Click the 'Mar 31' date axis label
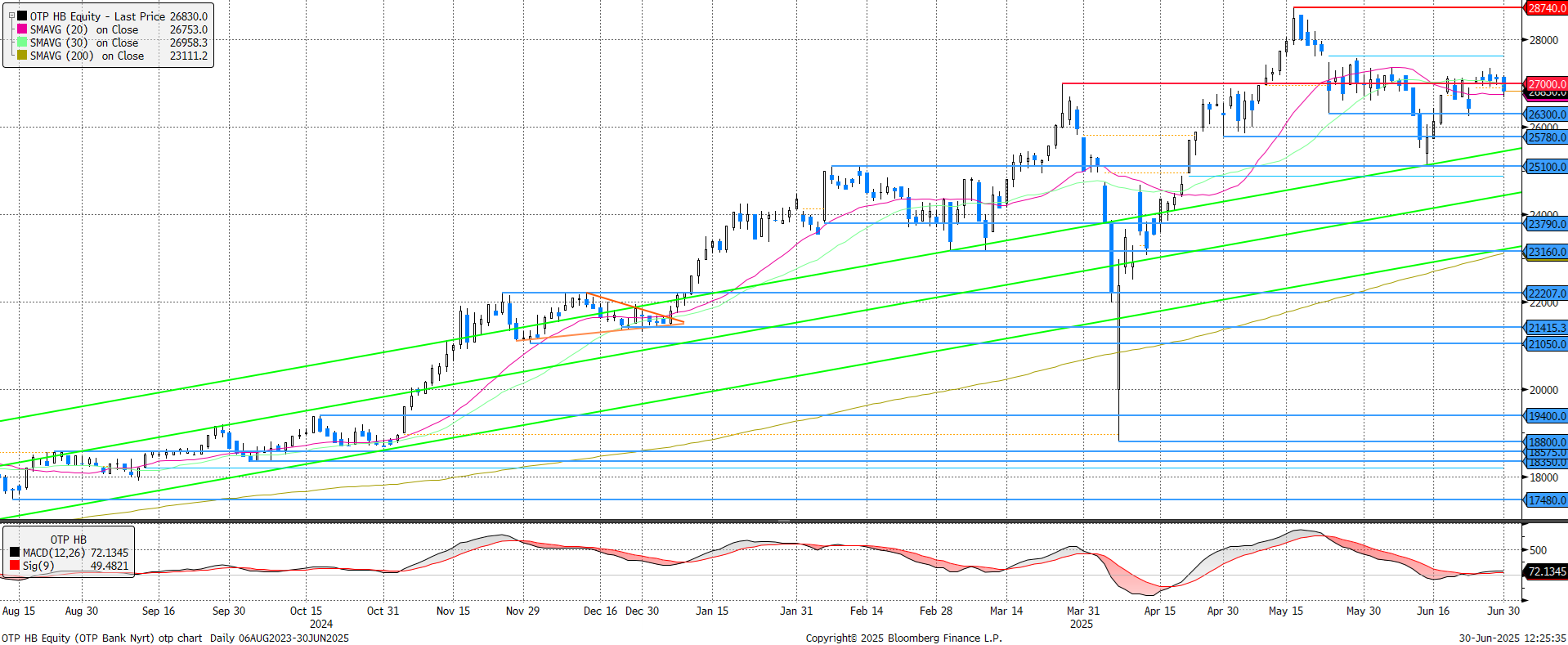 (1083, 611)
